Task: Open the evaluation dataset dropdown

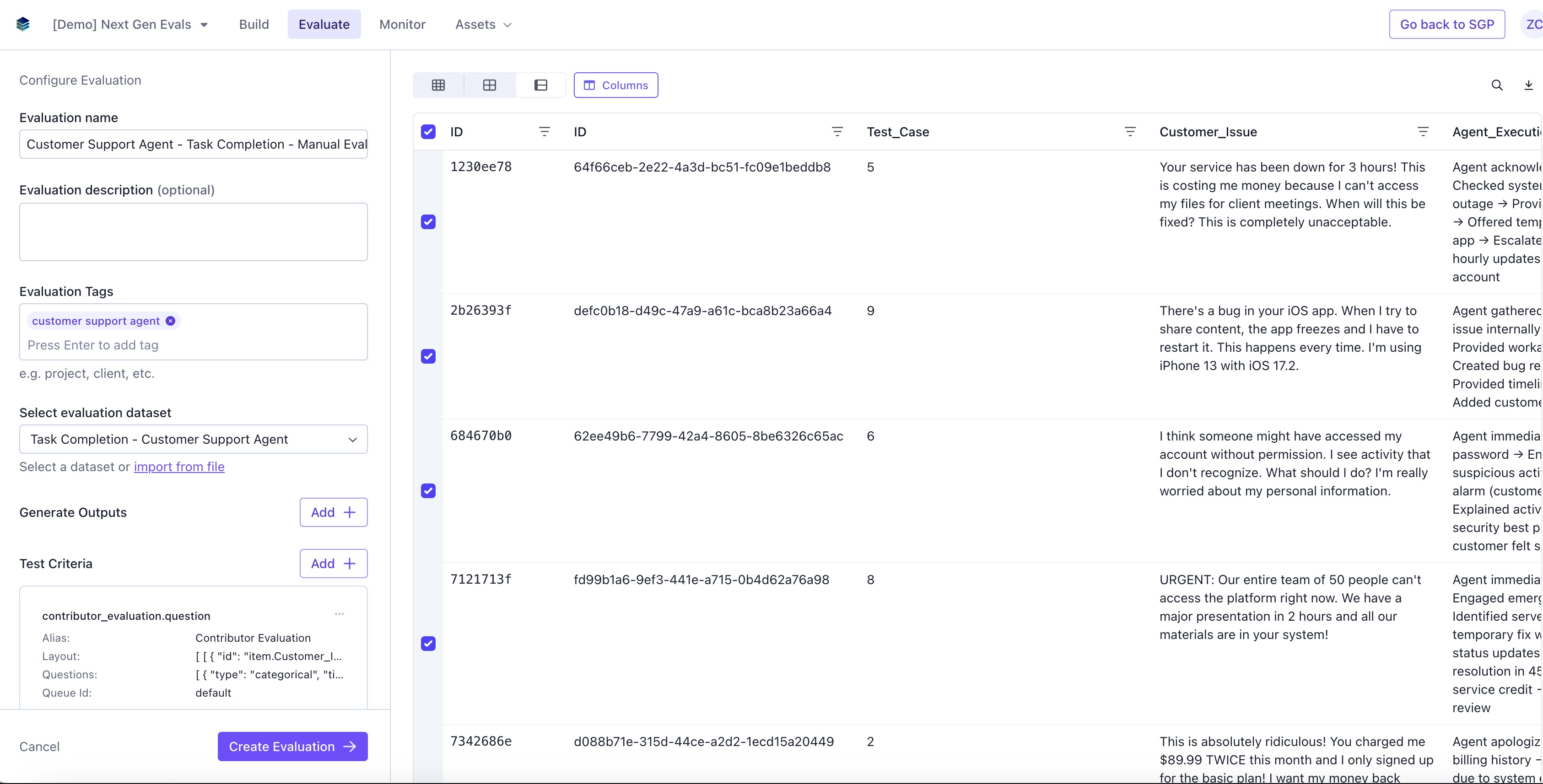Action: click(x=194, y=439)
